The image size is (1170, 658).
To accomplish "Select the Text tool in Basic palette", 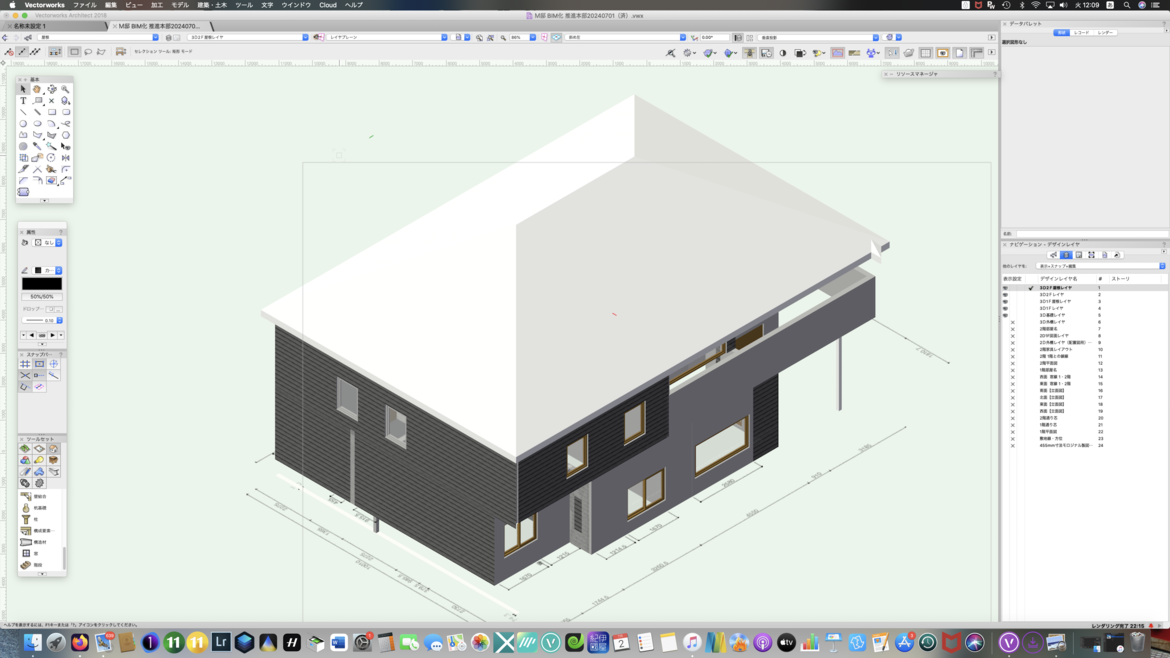I will coord(23,101).
